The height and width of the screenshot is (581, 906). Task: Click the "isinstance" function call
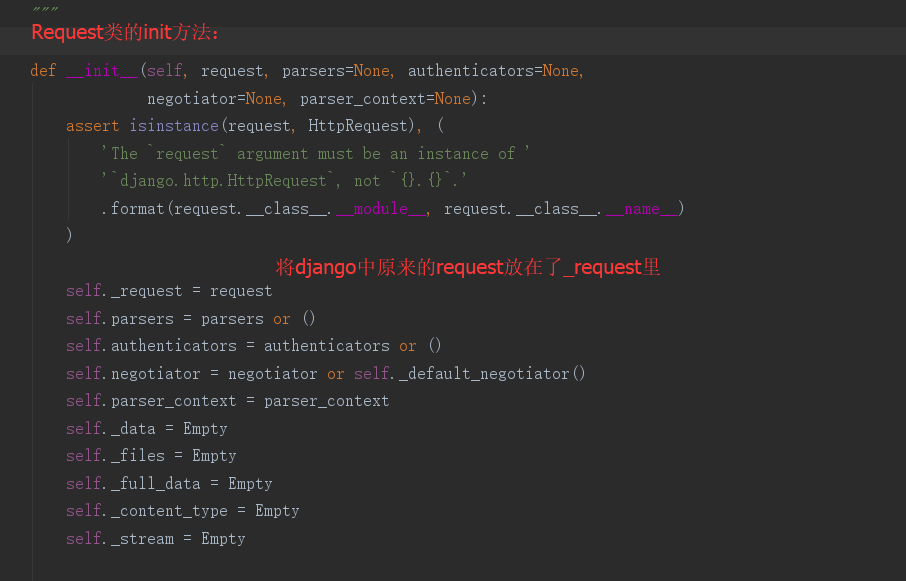tap(174, 126)
